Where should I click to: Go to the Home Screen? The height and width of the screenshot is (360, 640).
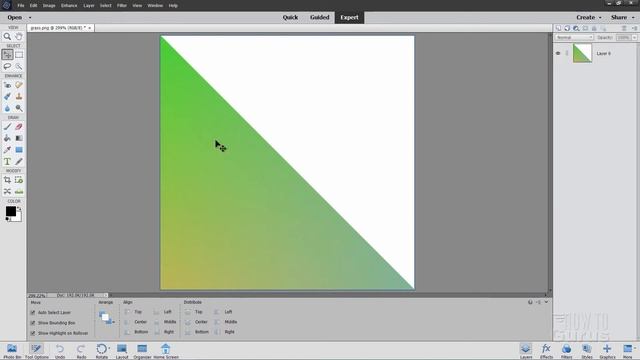pyautogui.click(x=166, y=351)
